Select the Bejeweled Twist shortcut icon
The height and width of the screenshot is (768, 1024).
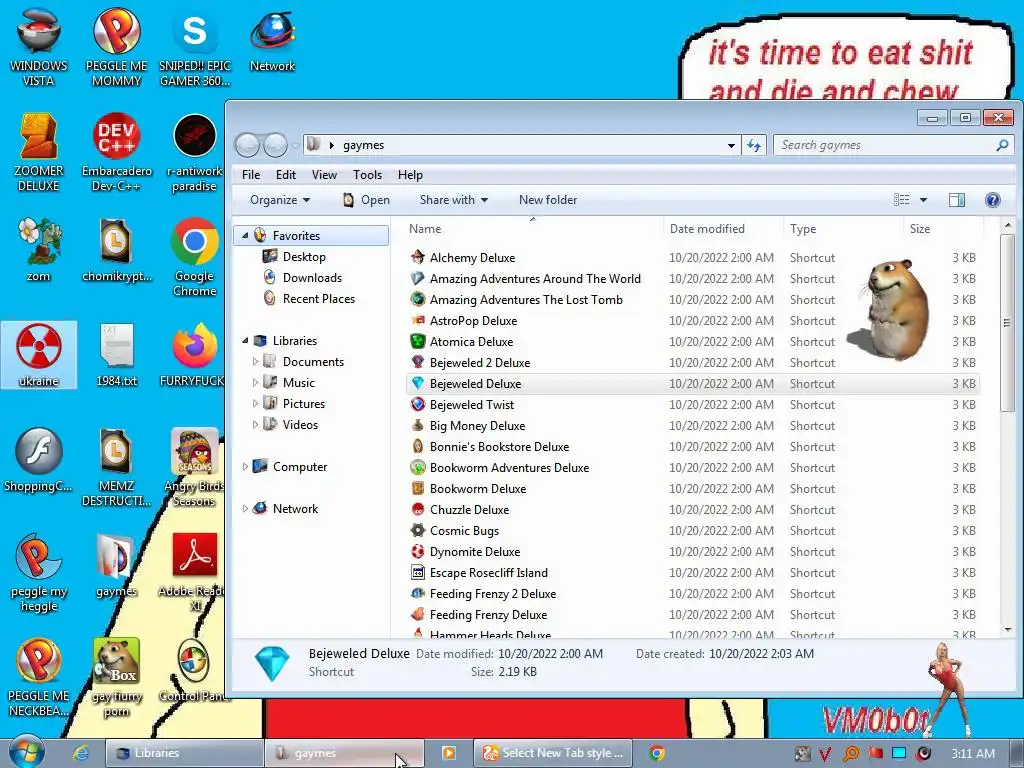(417, 404)
